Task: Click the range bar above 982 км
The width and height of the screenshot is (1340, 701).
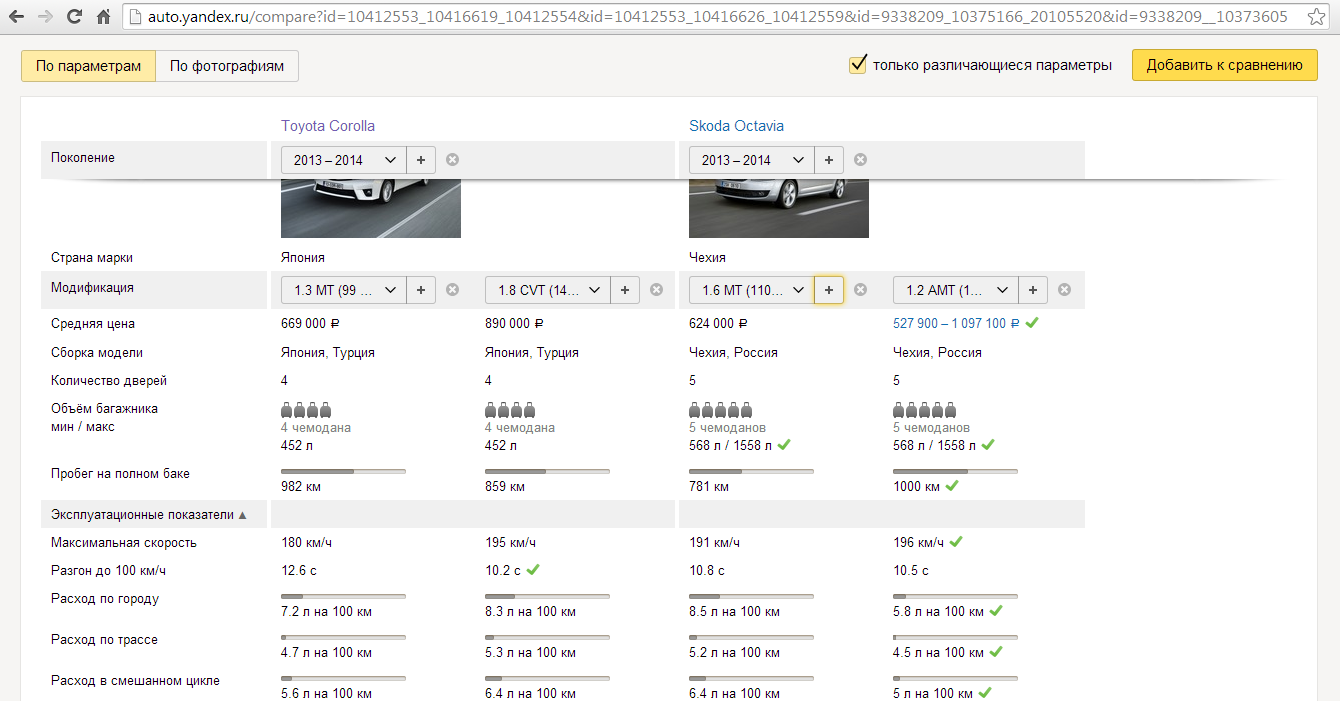Action: pyautogui.click(x=343, y=470)
